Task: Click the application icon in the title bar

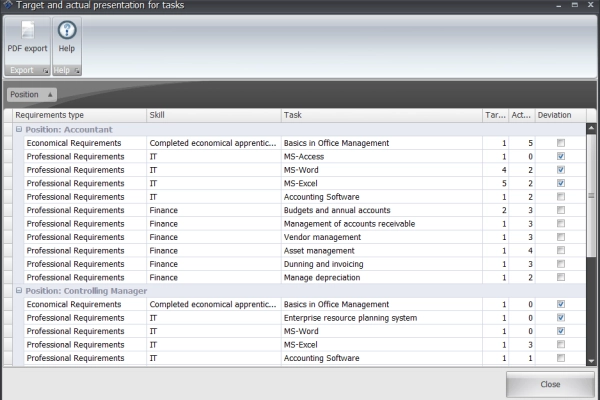Action: [8, 6]
